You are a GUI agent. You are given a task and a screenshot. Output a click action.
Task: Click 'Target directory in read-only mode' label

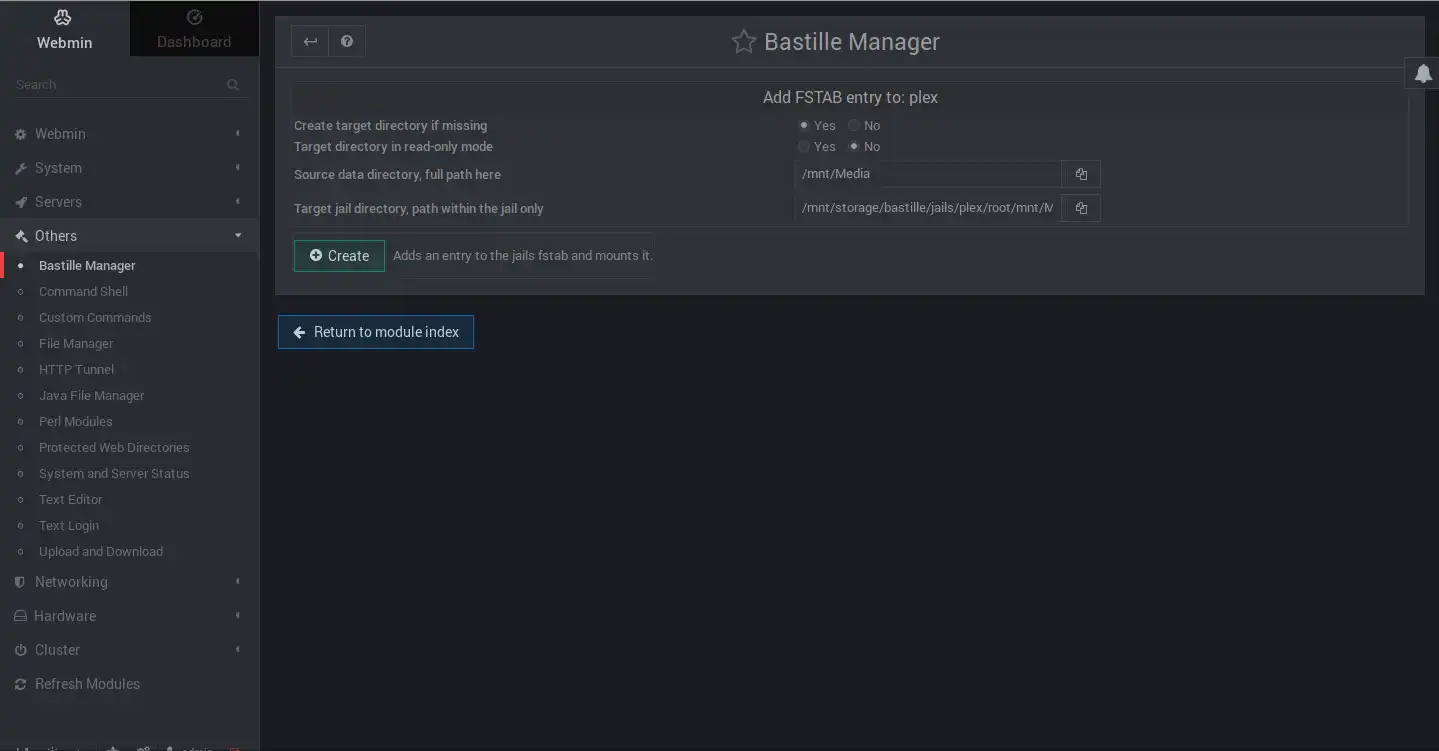[x=393, y=147]
